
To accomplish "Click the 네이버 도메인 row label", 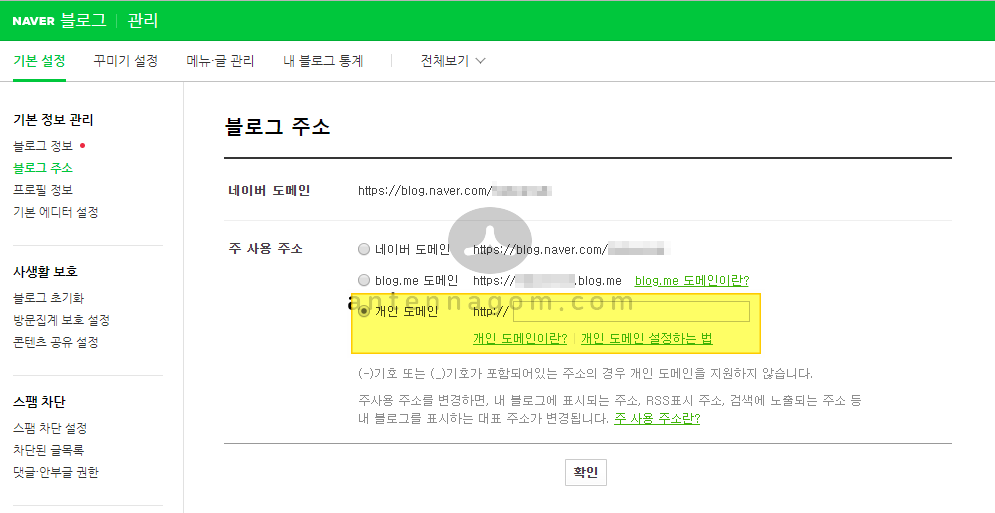I will (x=269, y=190).
